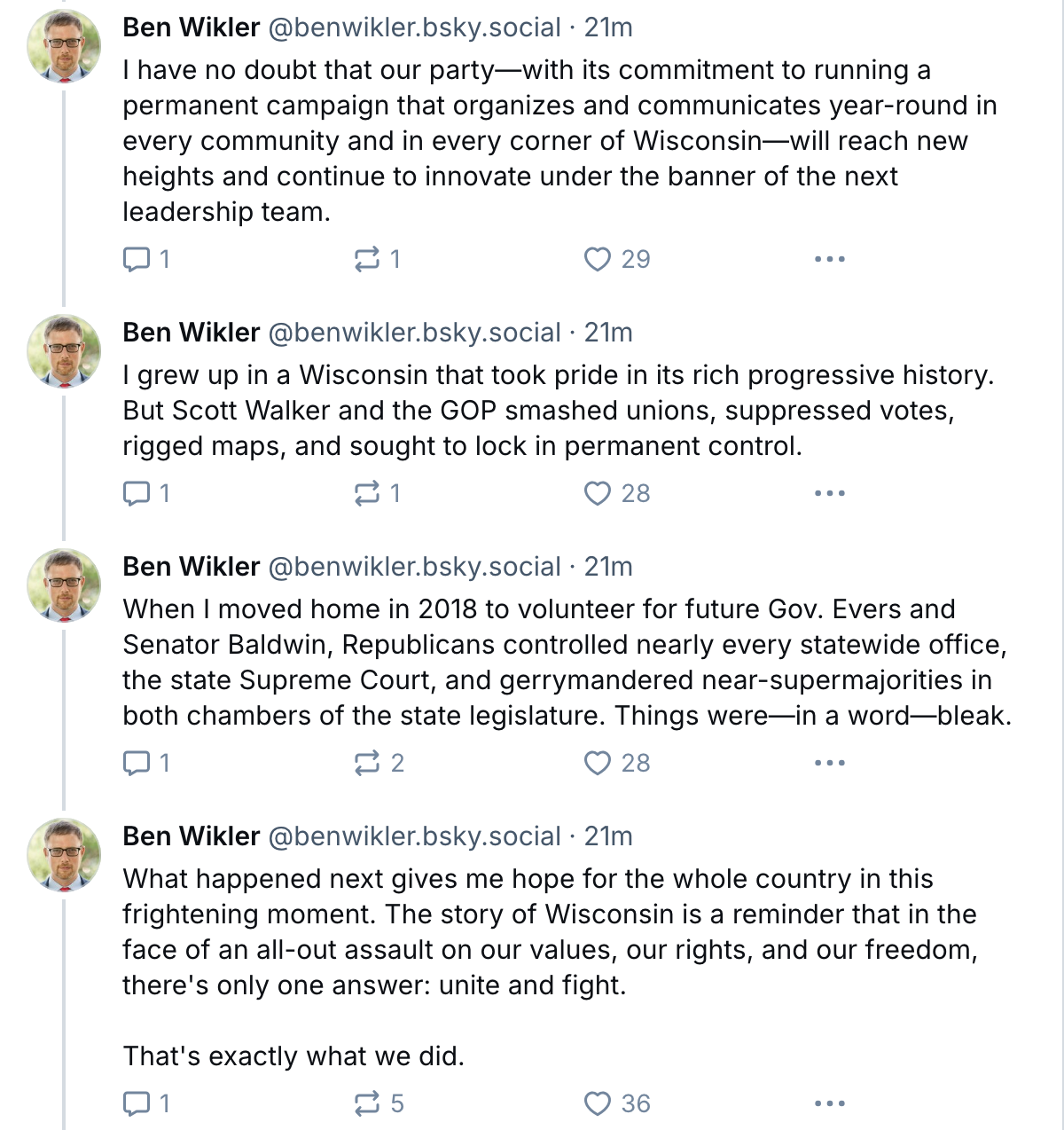
Task: Repost the post with 2 reposts
Action: click(x=379, y=763)
